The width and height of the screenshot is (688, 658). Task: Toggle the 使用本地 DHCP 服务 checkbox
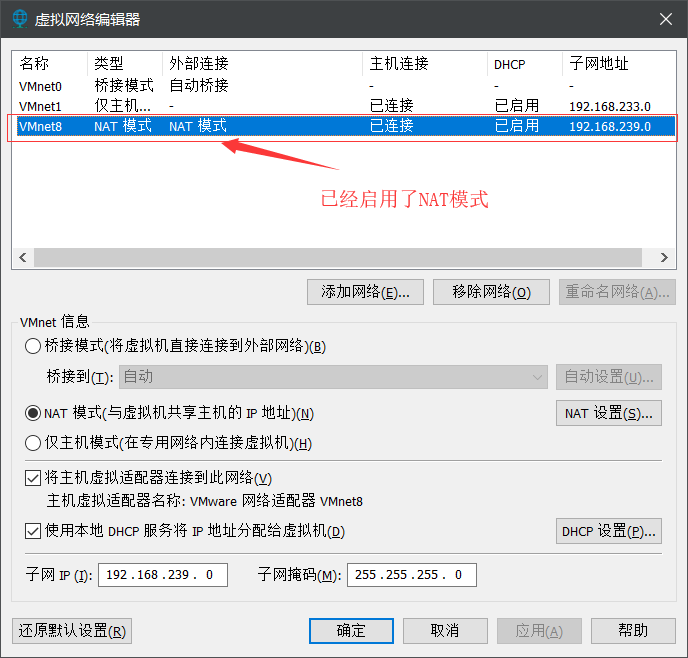[33, 531]
